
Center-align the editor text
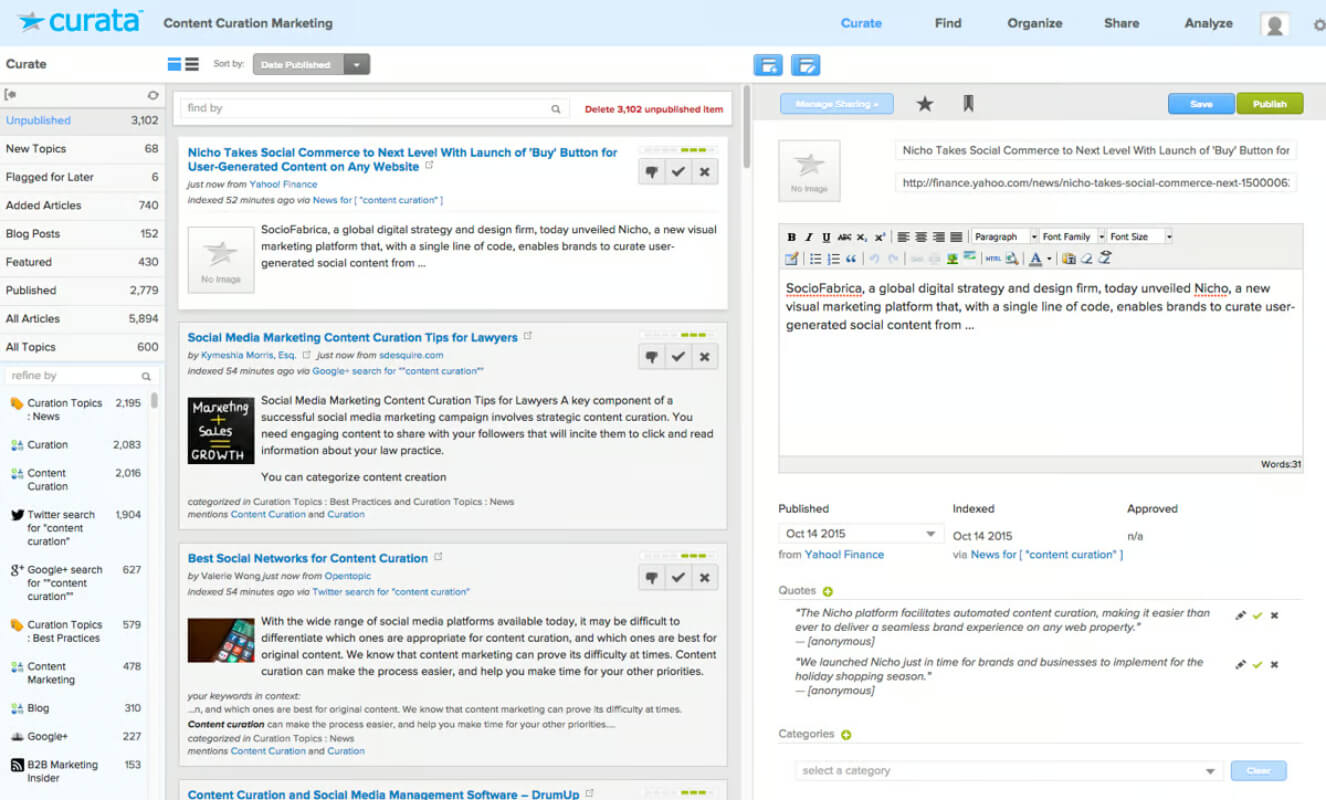[921, 237]
